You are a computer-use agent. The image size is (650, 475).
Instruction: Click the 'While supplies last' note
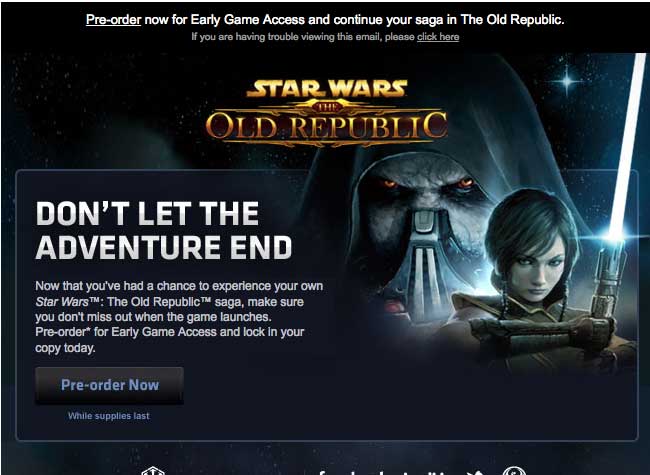[109, 416]
